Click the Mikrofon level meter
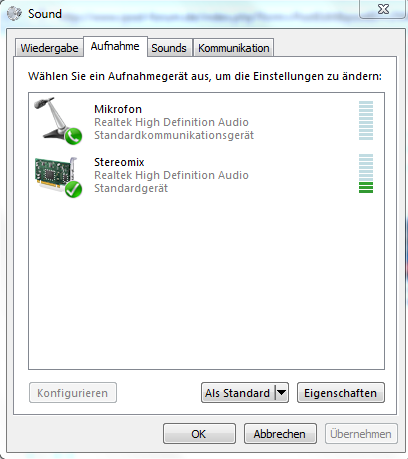The height and width of the screenshot is (459, 408). [x=366, y=120]
